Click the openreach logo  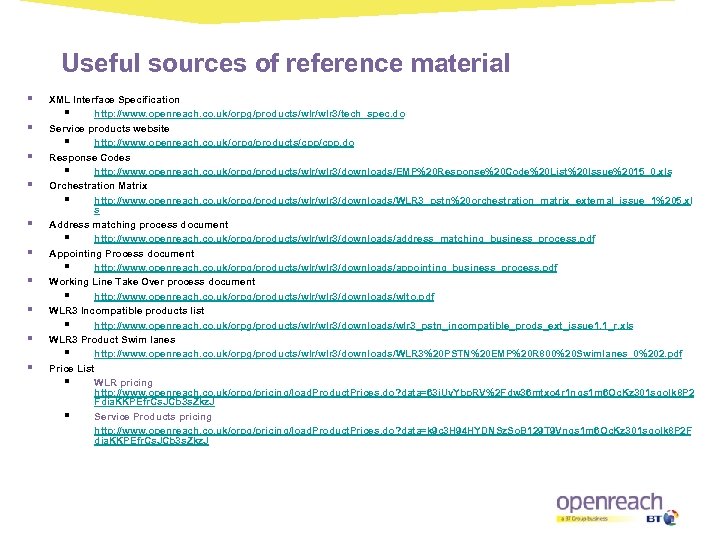click(609, 503)
